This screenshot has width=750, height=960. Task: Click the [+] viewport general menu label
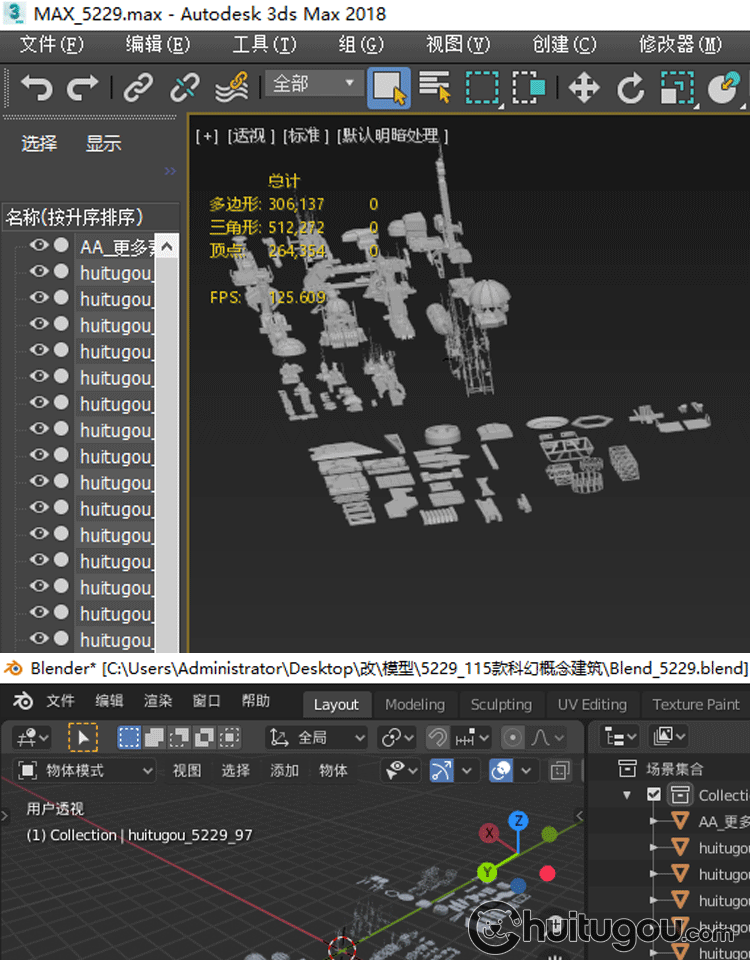[x=207, y=136]
